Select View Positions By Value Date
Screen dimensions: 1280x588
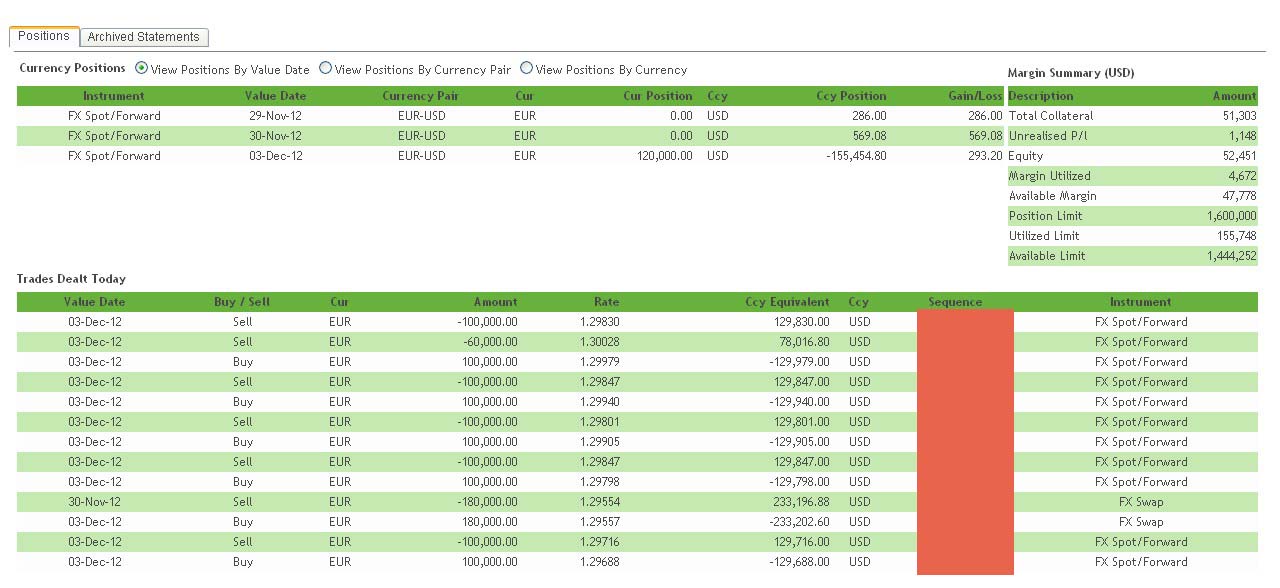[x=141, y=69]
